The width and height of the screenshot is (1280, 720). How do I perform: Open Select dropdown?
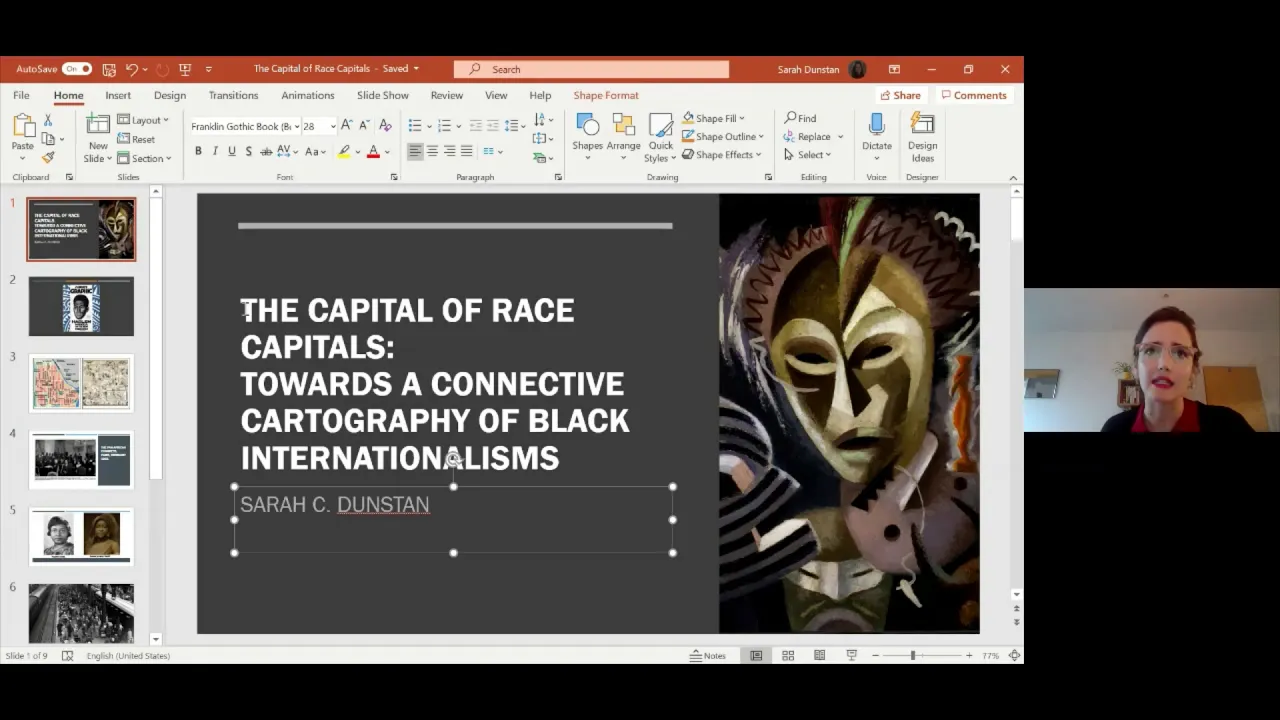coord(807,155)
